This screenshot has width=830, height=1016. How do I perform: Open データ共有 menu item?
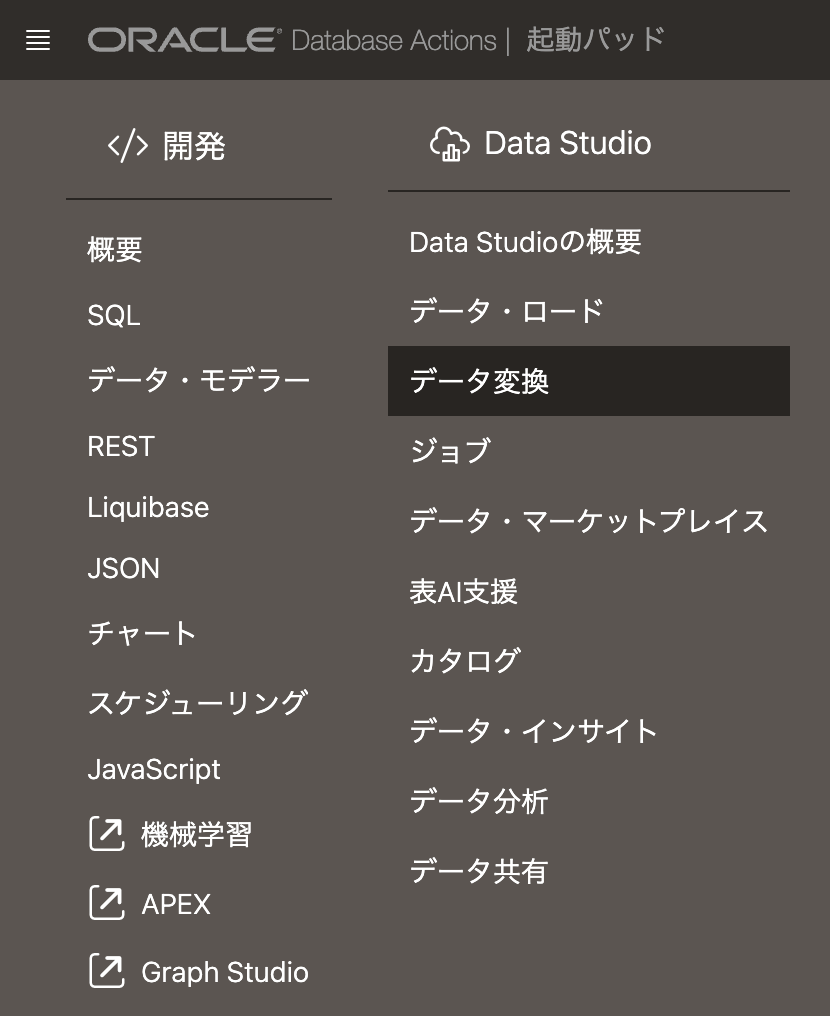479,871
